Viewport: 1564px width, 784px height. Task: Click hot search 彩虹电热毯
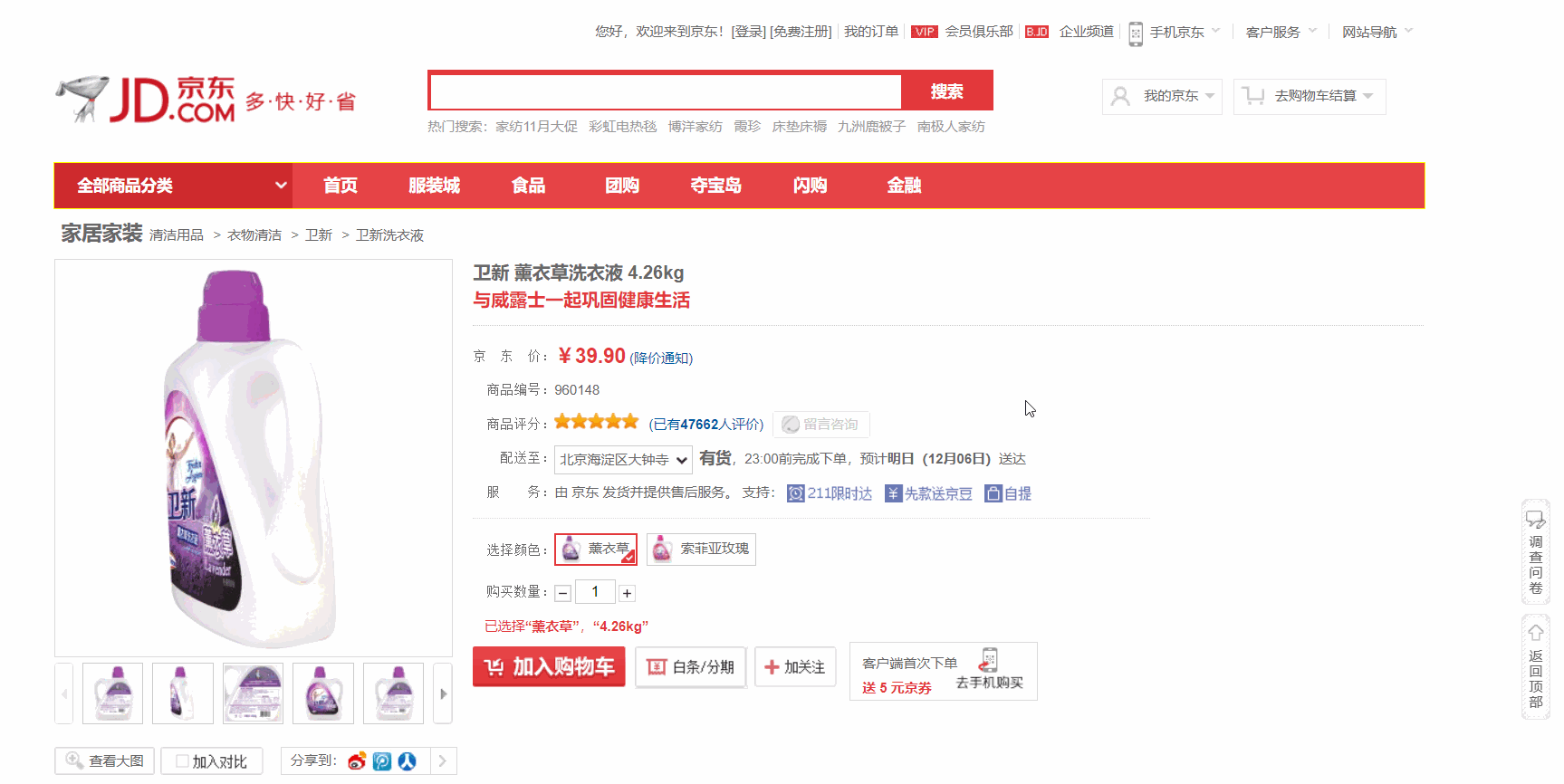(x=623, y=127)
